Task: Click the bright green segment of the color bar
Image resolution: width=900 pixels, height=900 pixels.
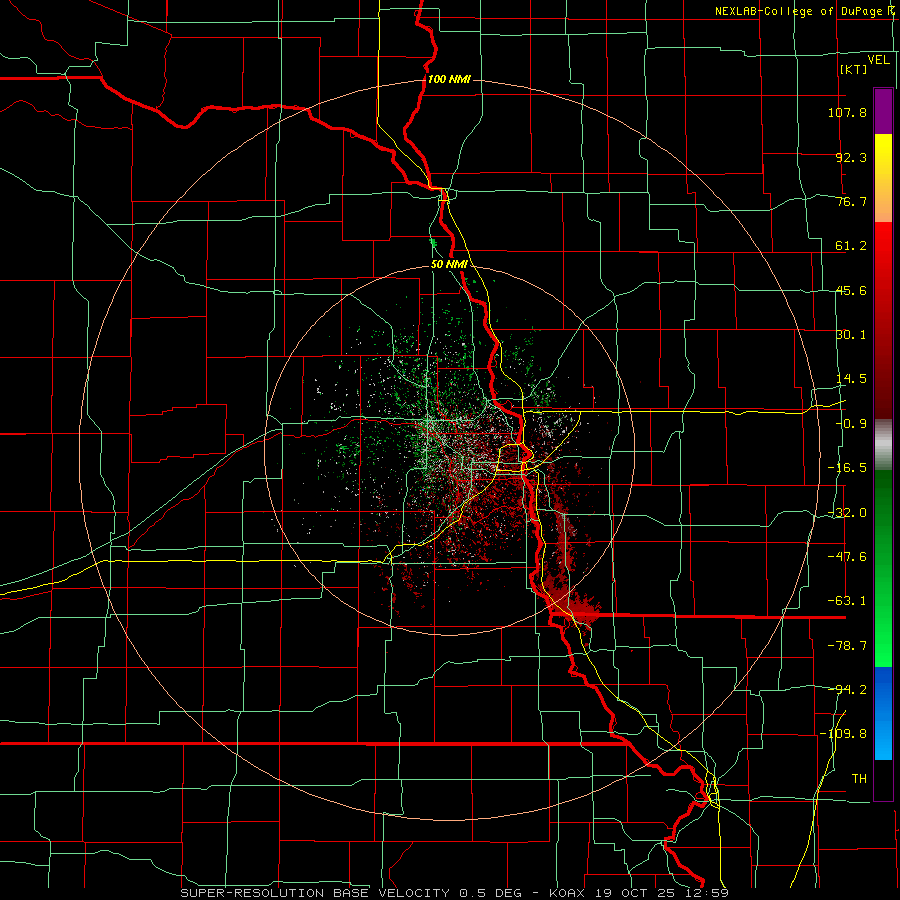Action: [883, 568]
